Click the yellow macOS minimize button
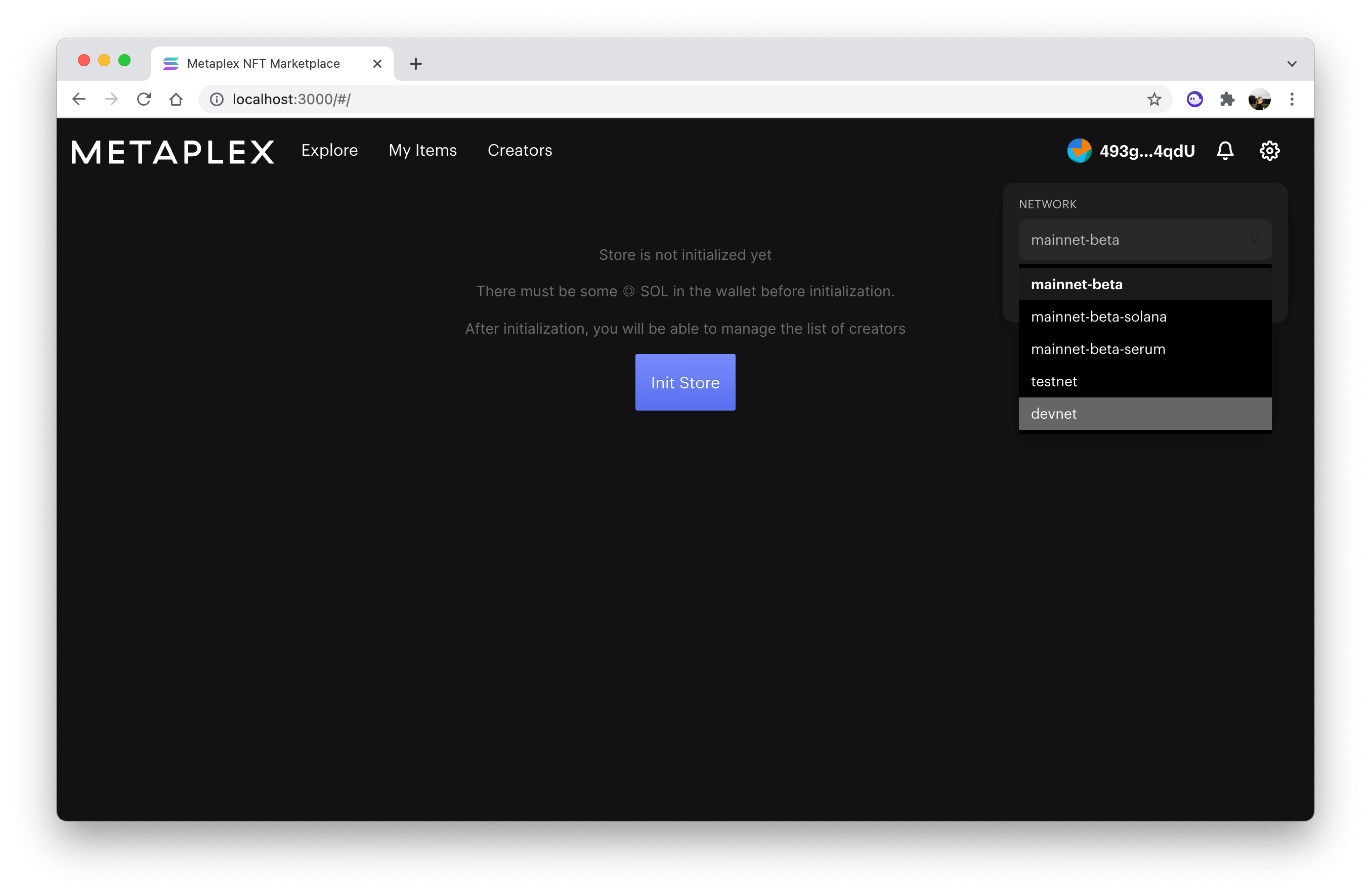This screenshot has height=896, width=1371. pyautogui.click(x=104, y=61)
